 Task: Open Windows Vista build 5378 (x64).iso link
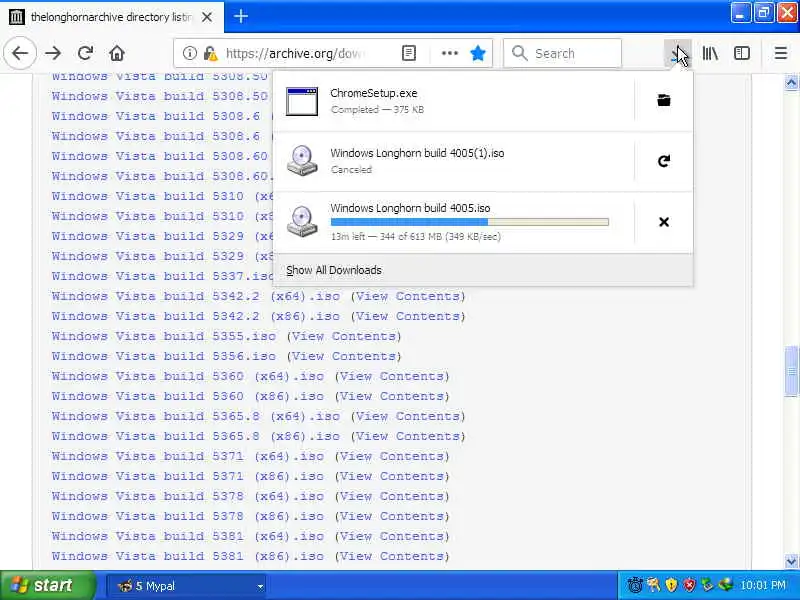tap(188, 496)
